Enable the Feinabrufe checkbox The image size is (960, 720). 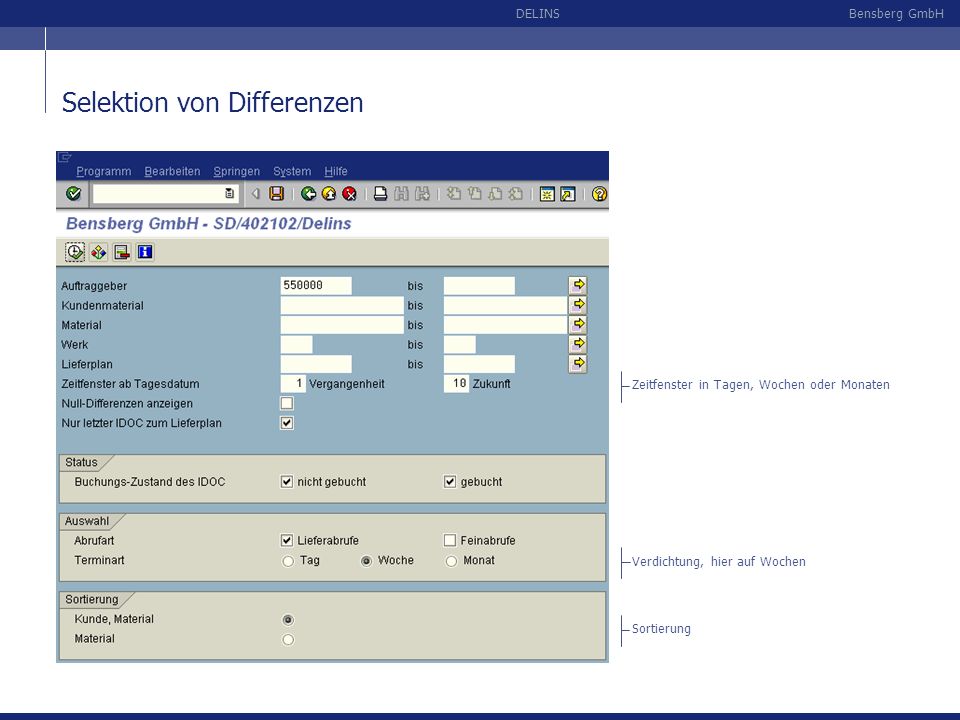pyautogui.click(x=450, y=540)
